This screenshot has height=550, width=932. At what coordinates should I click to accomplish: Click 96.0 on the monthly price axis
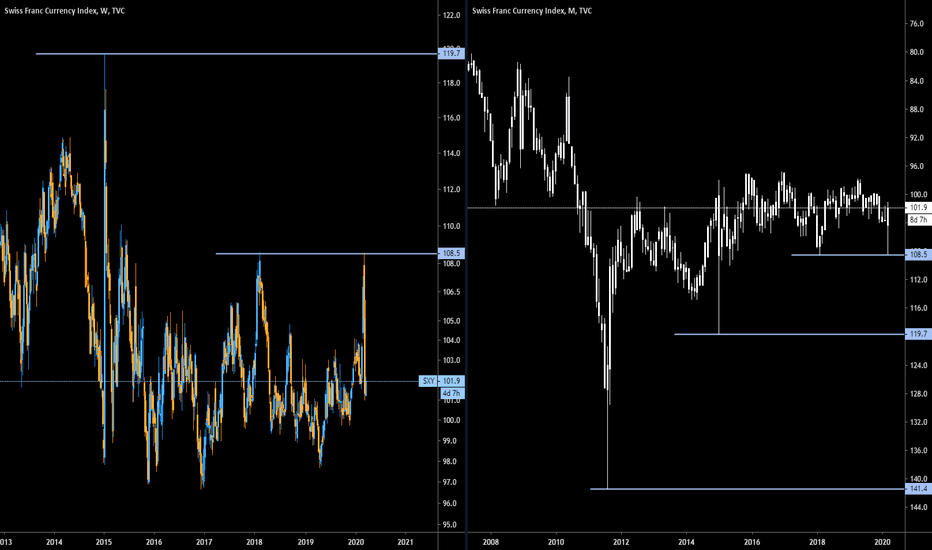[x=917, y=166]
